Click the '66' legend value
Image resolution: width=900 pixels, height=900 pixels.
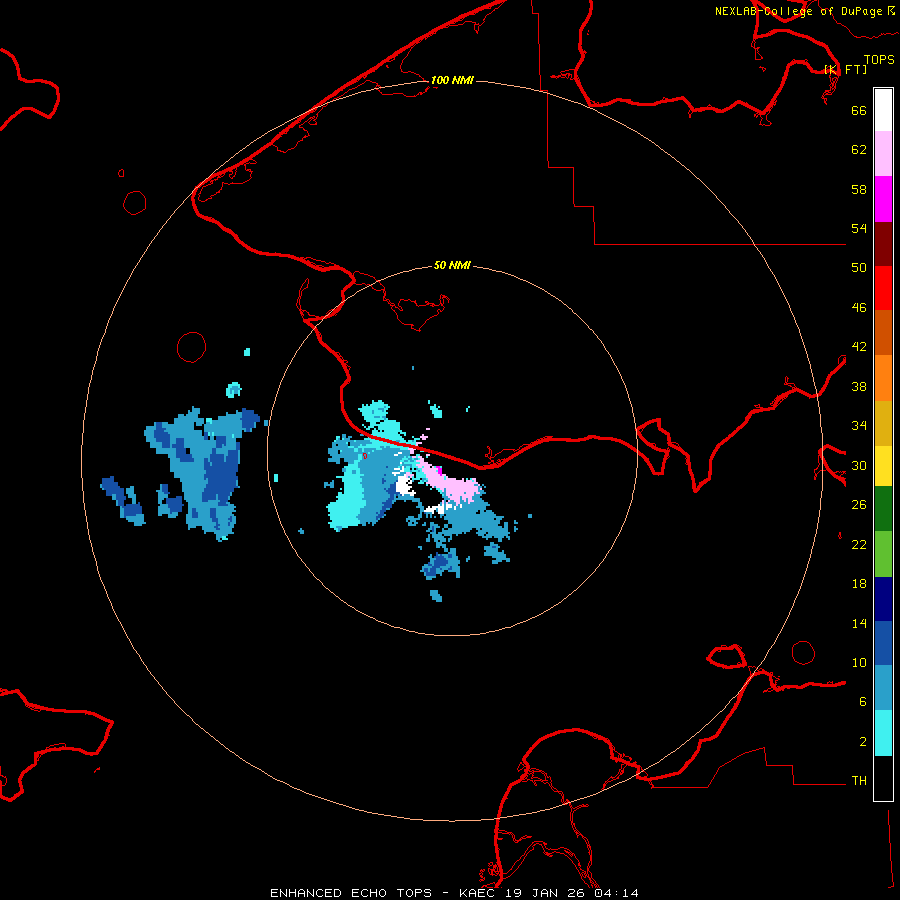click(x=859, y=110)
